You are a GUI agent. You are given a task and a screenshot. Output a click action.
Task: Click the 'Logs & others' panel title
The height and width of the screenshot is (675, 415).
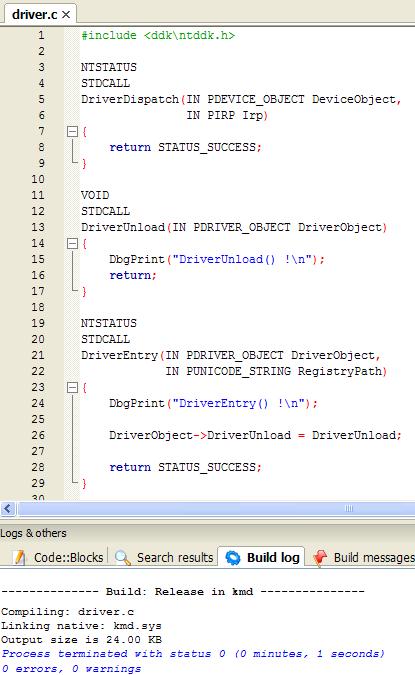tap(33, 533)
